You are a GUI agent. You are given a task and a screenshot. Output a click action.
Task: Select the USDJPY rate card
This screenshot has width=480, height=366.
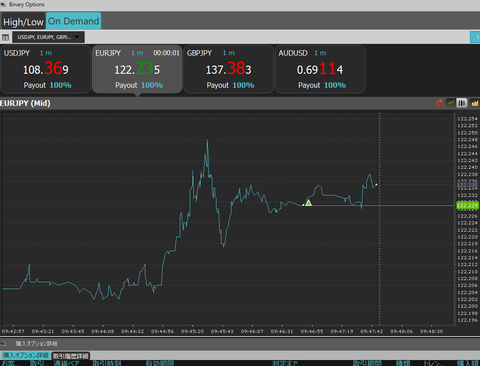click(46, 69)
